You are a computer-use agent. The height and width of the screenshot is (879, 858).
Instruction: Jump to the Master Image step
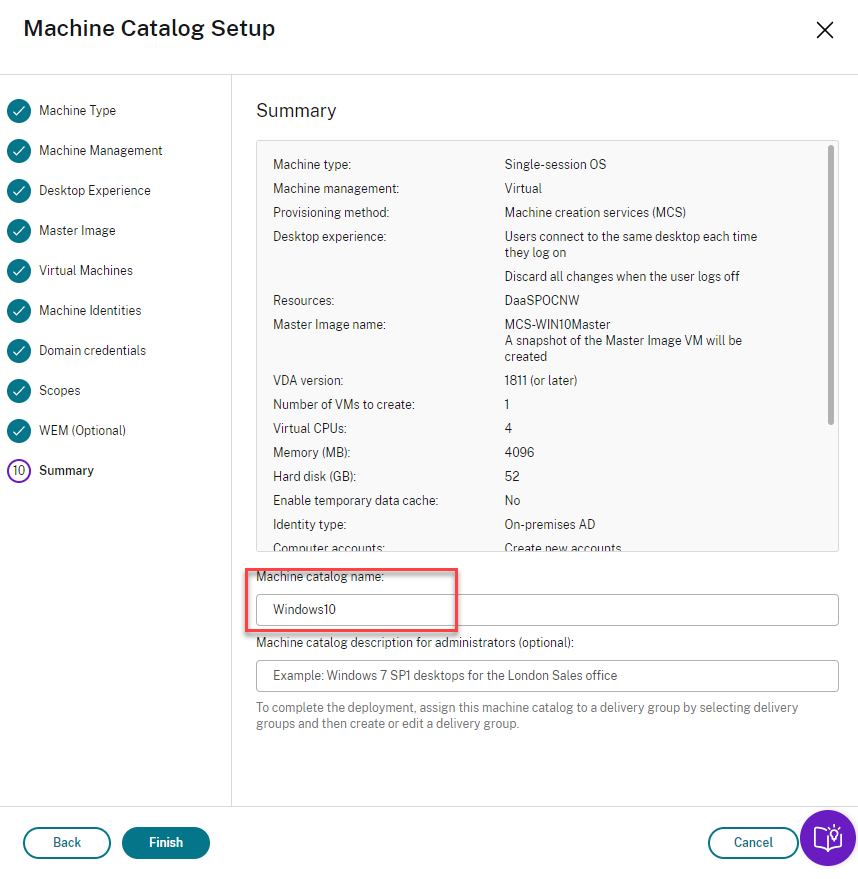coord(77,231)
